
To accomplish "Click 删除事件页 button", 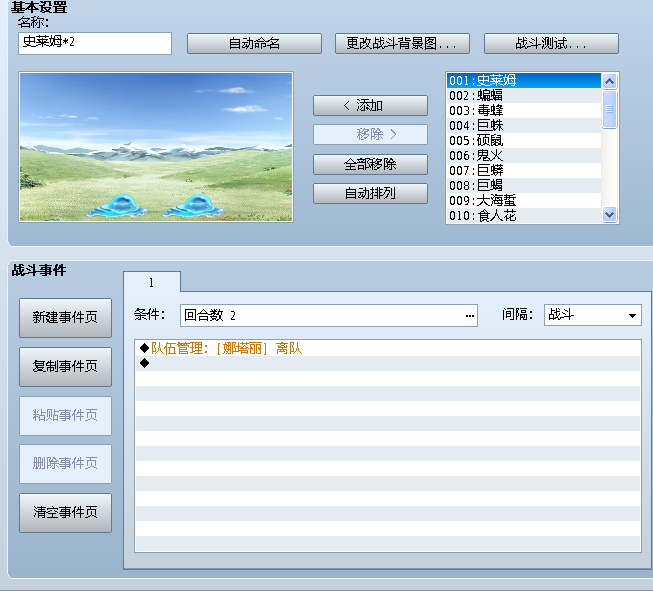I will tap(65, 464).
